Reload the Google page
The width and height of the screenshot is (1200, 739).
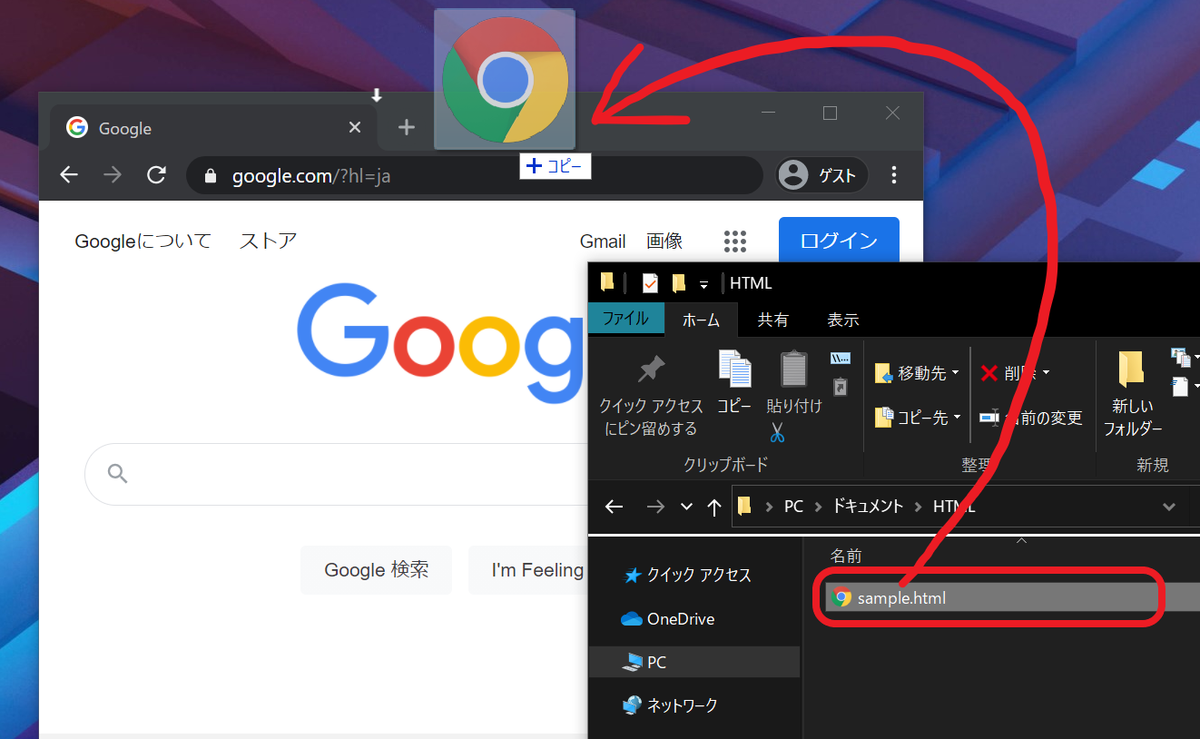coord(156,174)
